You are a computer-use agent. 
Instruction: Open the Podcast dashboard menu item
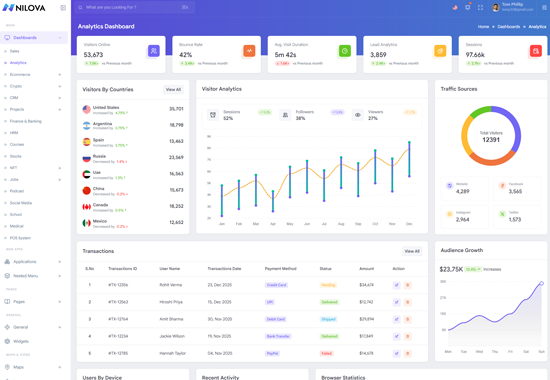tap(17, 191)
